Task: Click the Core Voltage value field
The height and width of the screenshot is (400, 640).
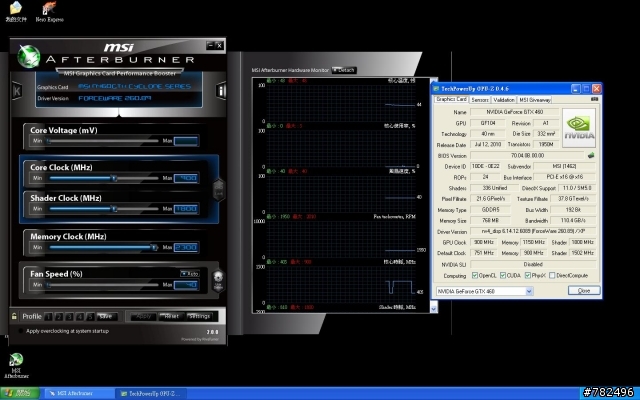Action: pyautogui.click(x=186, y=141)
